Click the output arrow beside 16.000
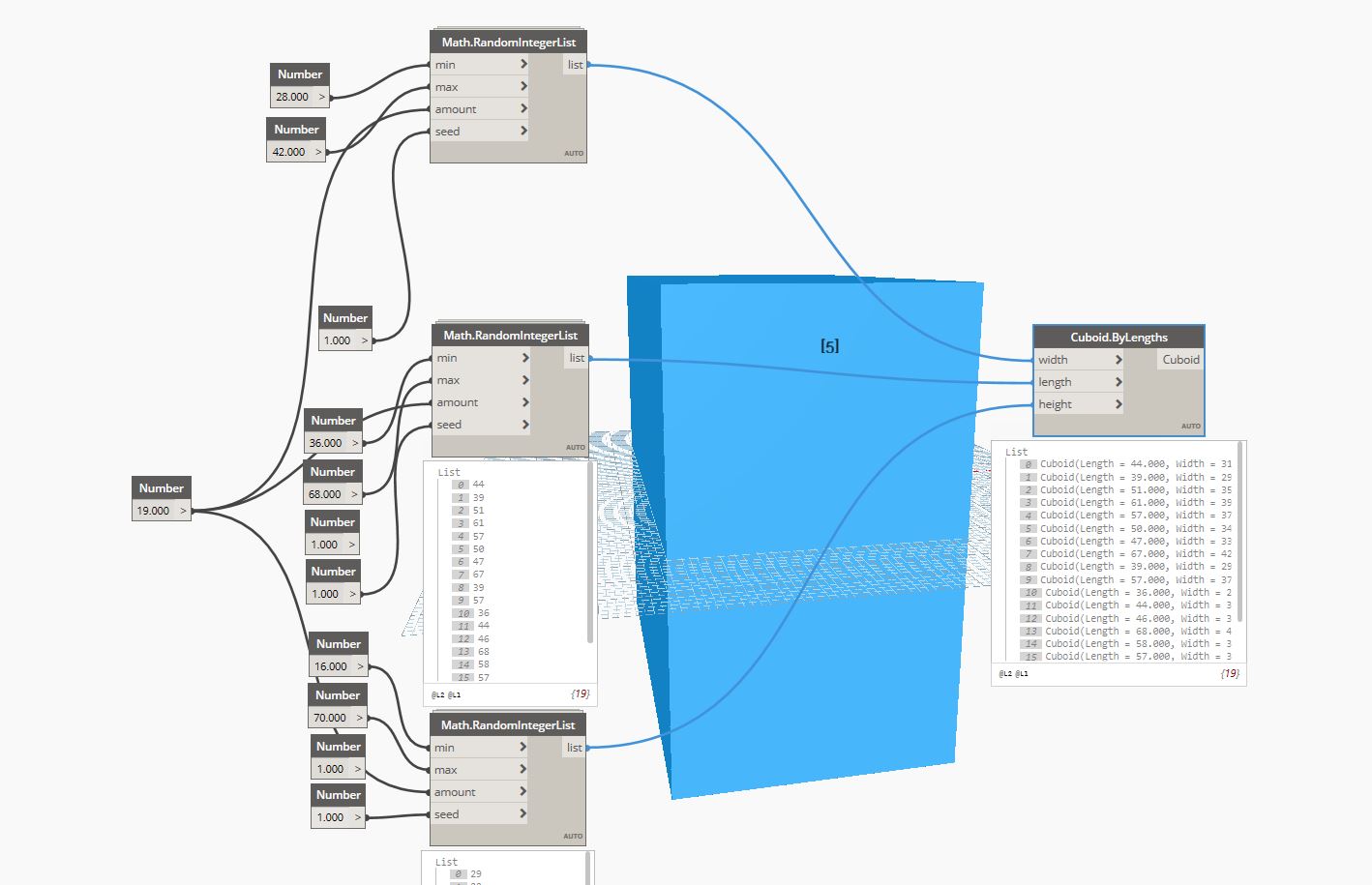Screen dimensions: 1372x885 [x=360, y=666]
